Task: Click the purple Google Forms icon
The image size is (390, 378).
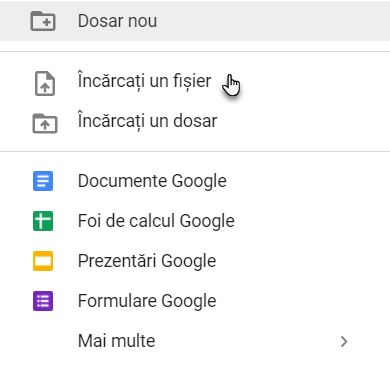Action: click(x=43, y=301)
